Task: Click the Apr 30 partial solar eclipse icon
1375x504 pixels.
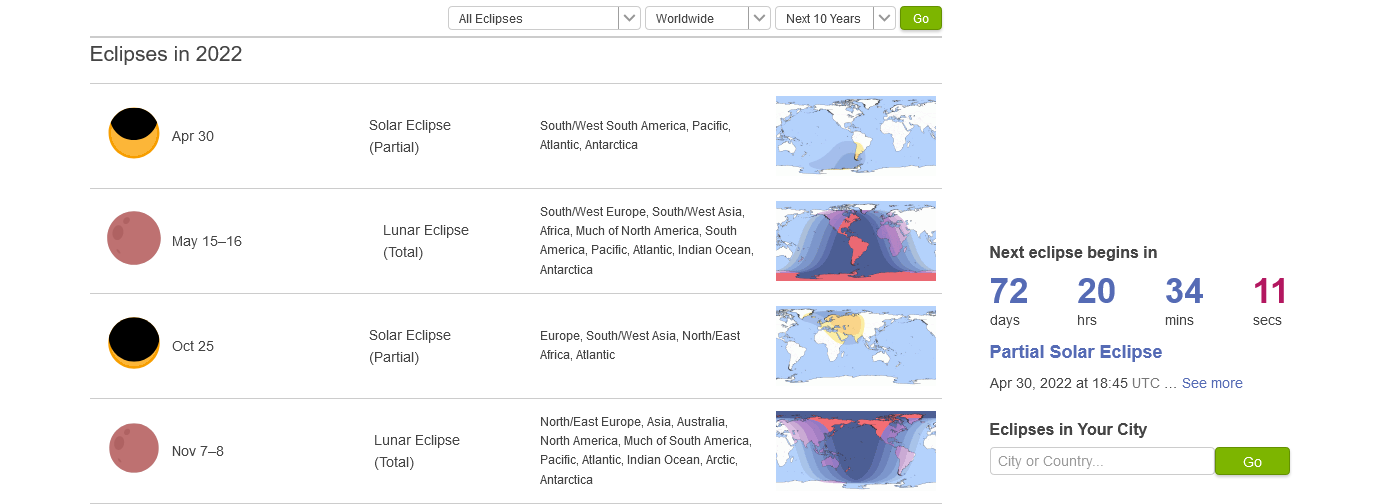Action: coord(134,135)
